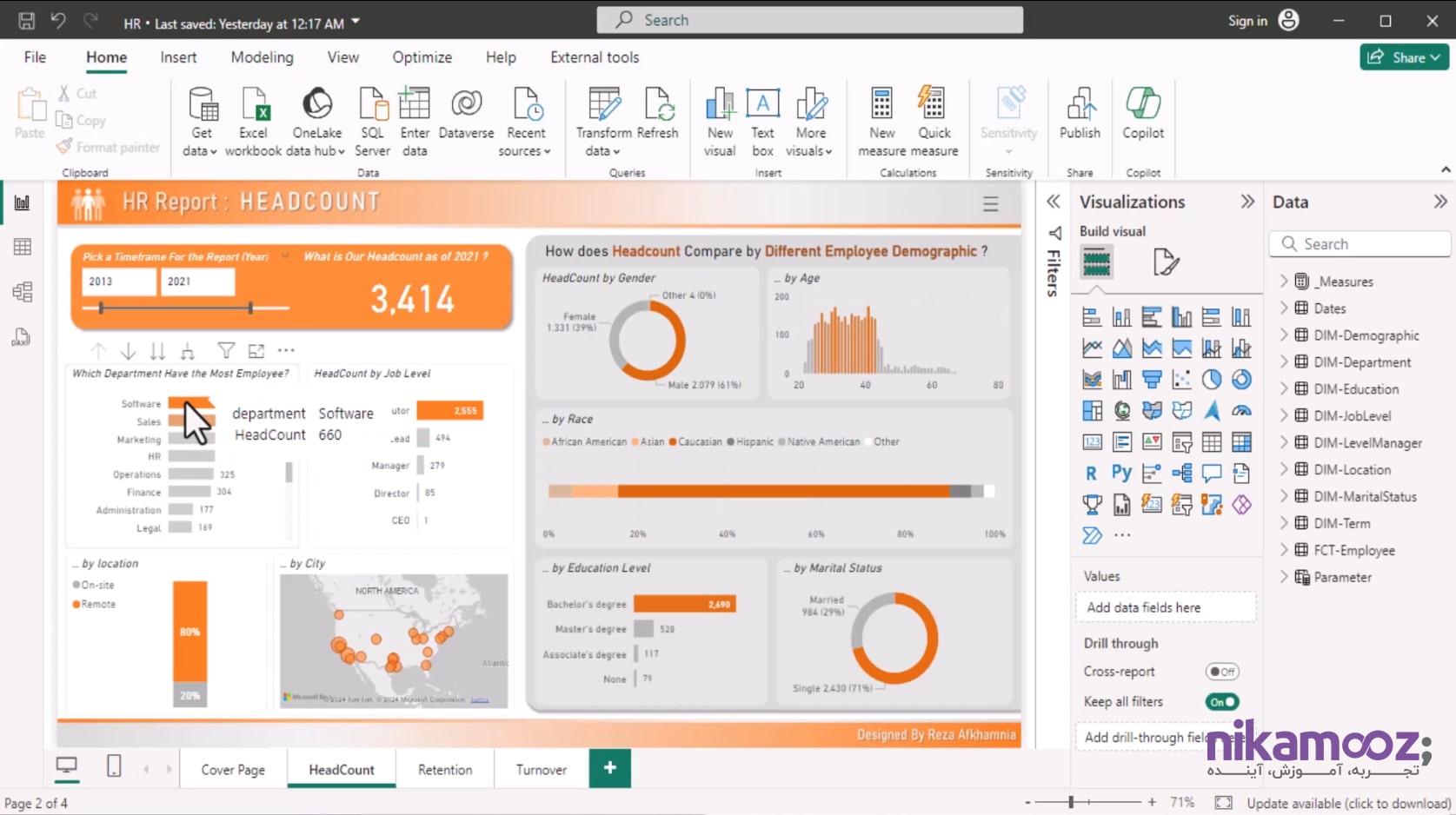Click the filter icon above department chart
Screen dimensions: 1456x815
pos(226,351)
